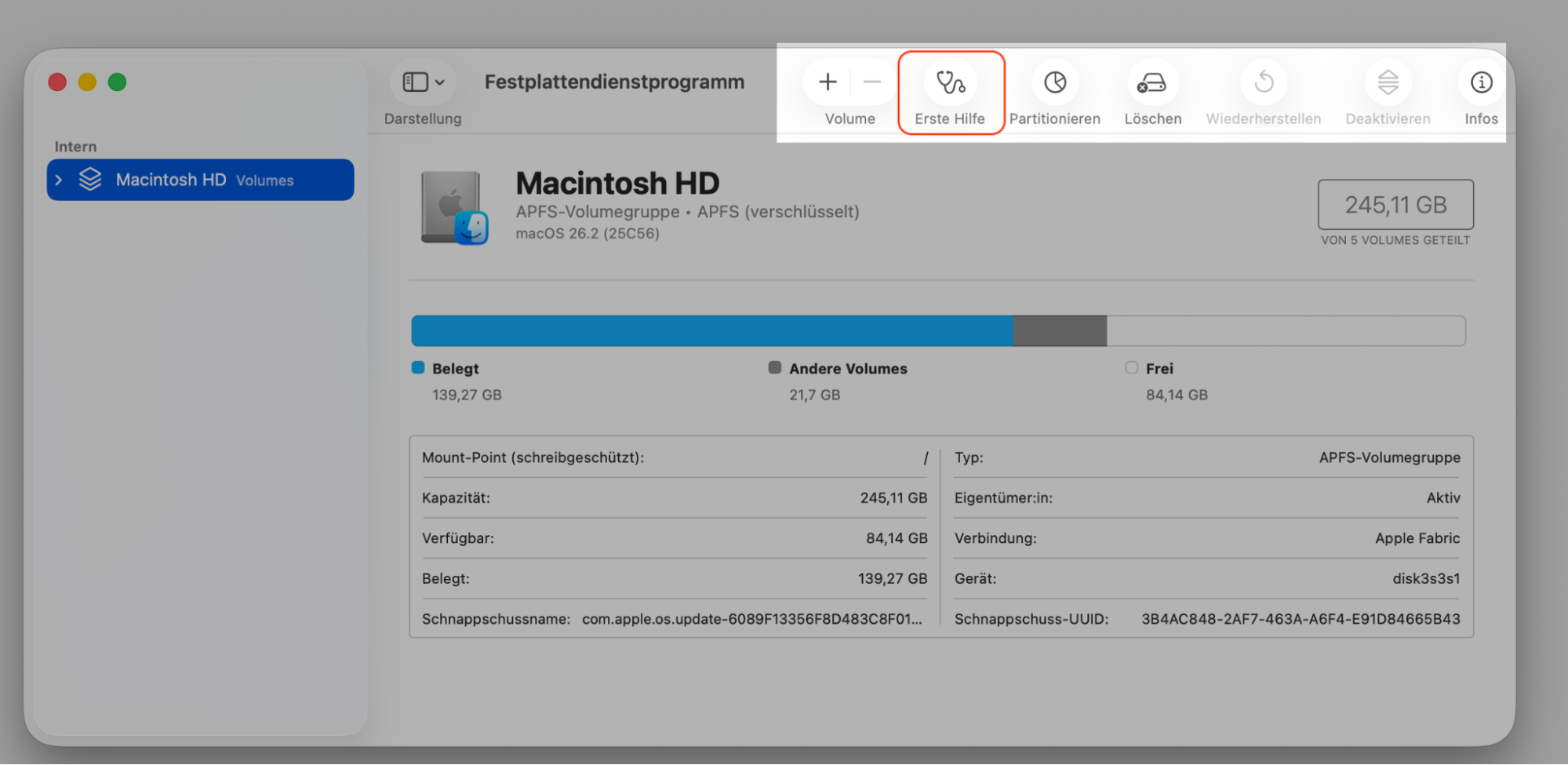Click the '21,7 GB' other volumes value
This screenshot has height=765, width=1568.
[814, 395]
